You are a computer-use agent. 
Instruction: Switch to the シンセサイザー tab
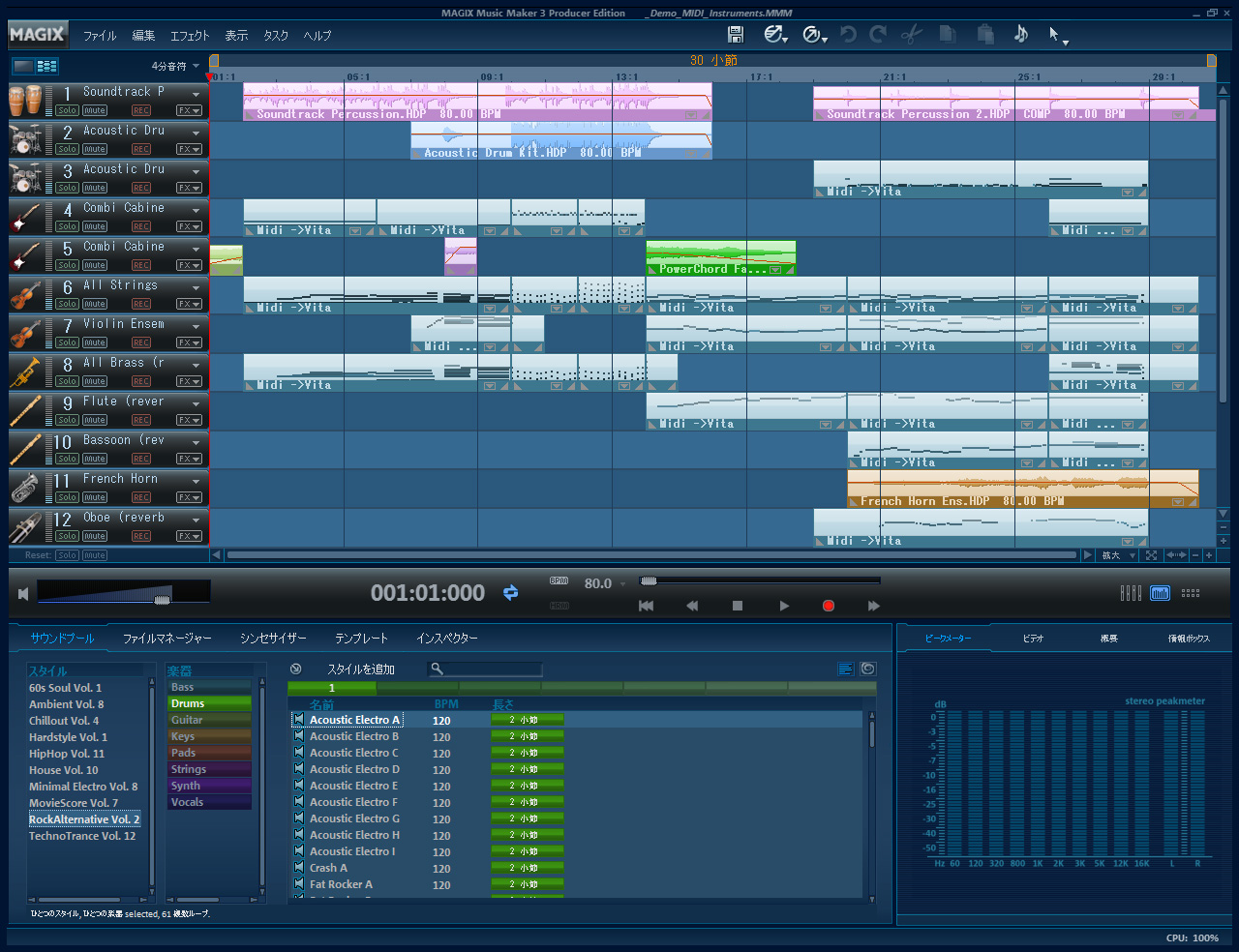(x=273, y=639)
